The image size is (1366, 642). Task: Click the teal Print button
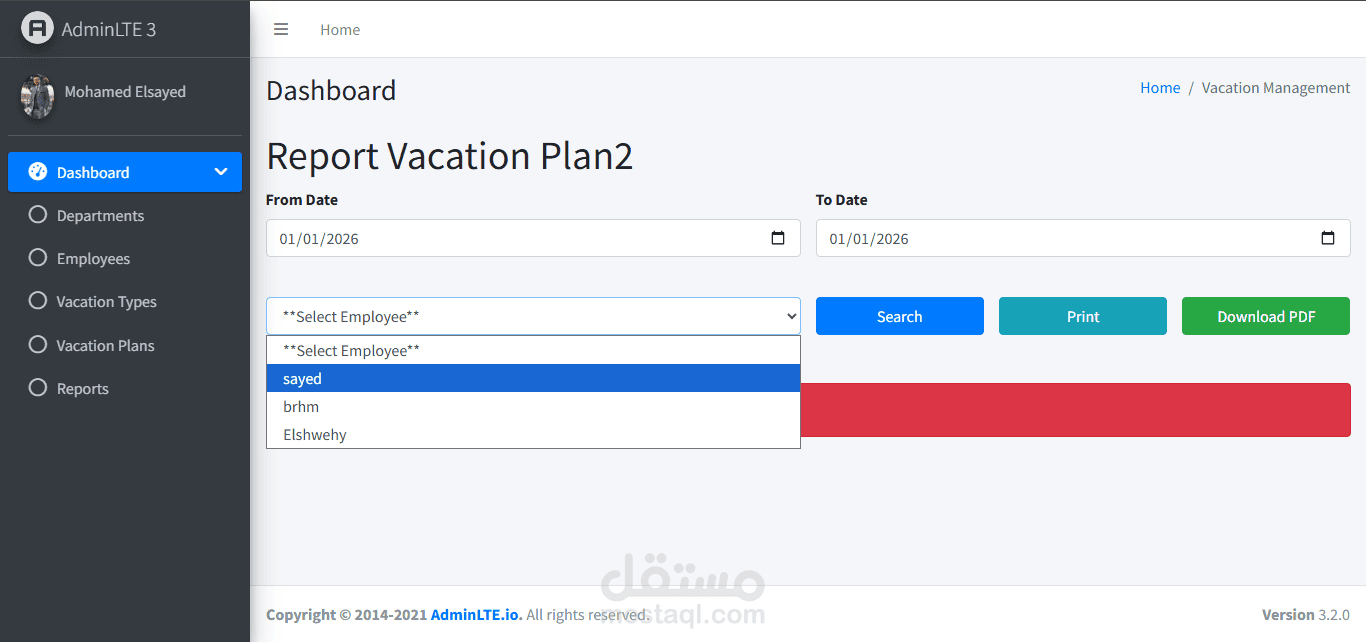[x=1083, y=316]
